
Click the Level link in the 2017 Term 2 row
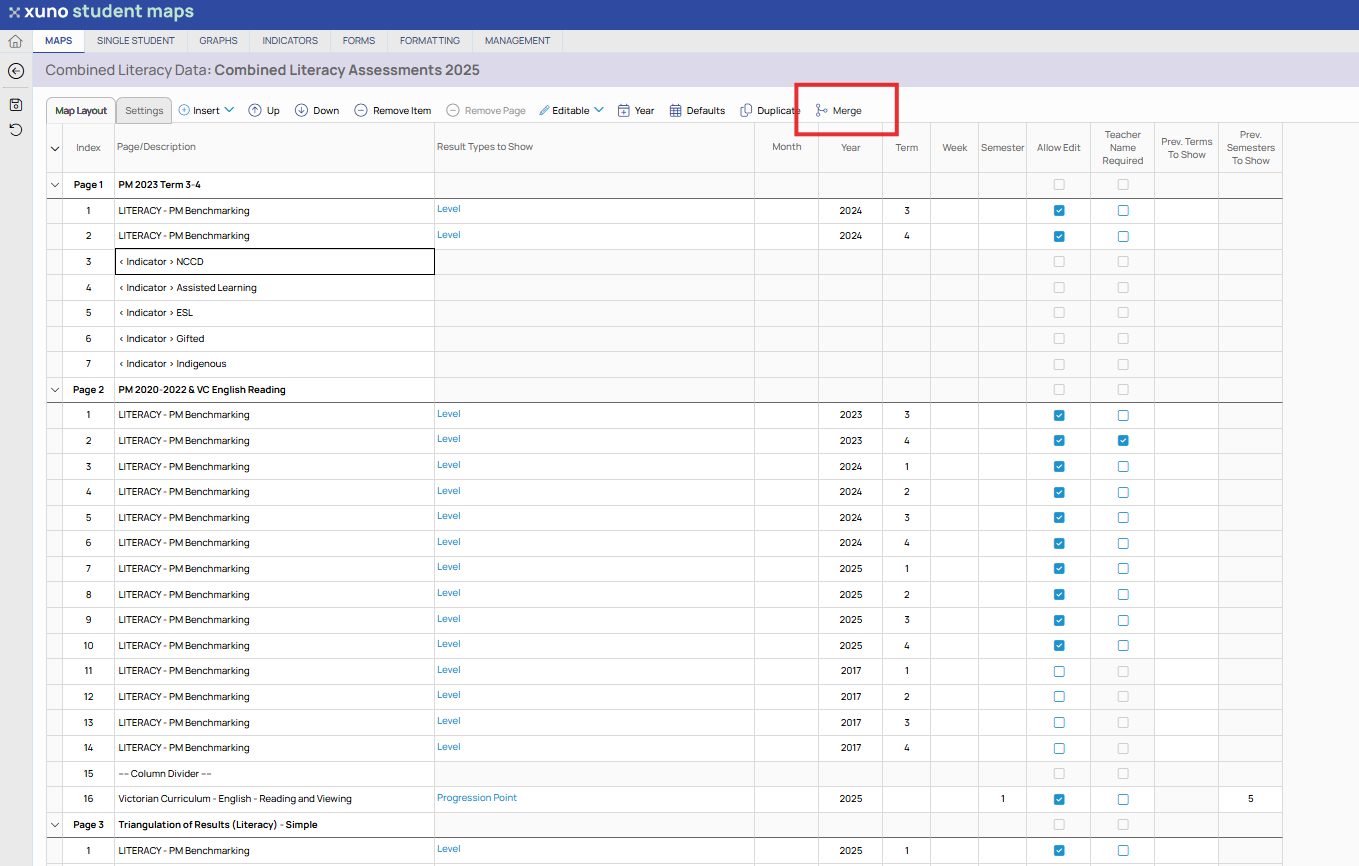[x=449, y=695]
